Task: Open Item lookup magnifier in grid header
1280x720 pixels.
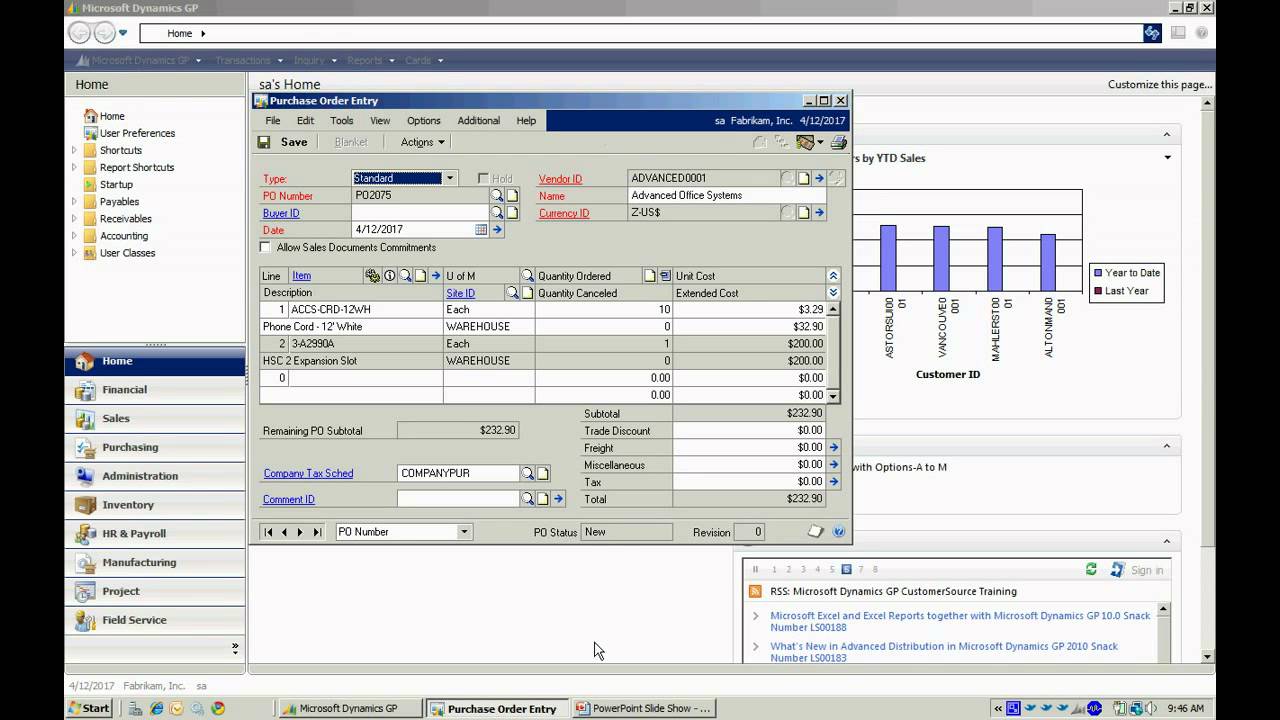Action: coord(405,276)
